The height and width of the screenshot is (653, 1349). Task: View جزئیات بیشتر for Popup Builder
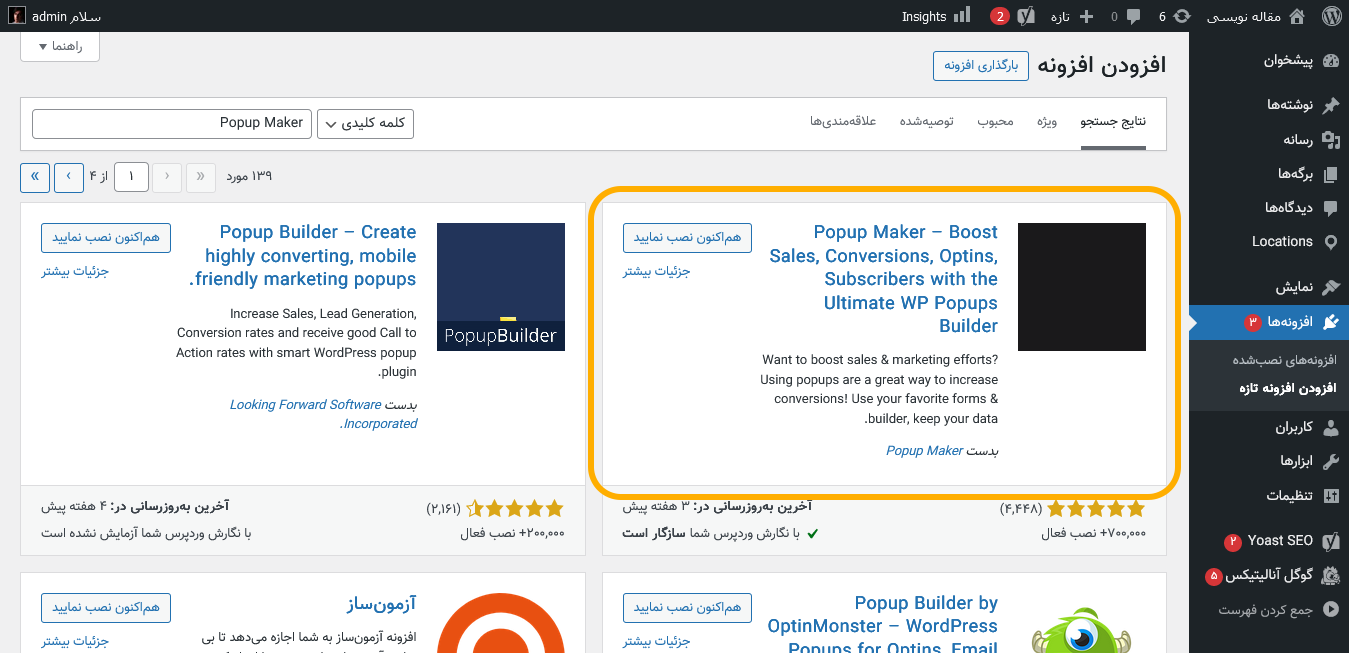click(75, 271)
